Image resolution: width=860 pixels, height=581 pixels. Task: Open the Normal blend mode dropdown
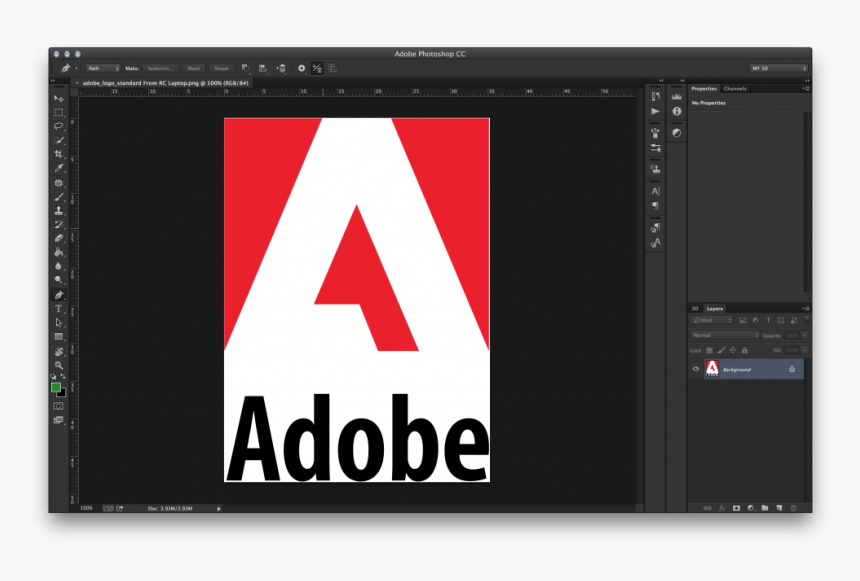tap(725, 335)
